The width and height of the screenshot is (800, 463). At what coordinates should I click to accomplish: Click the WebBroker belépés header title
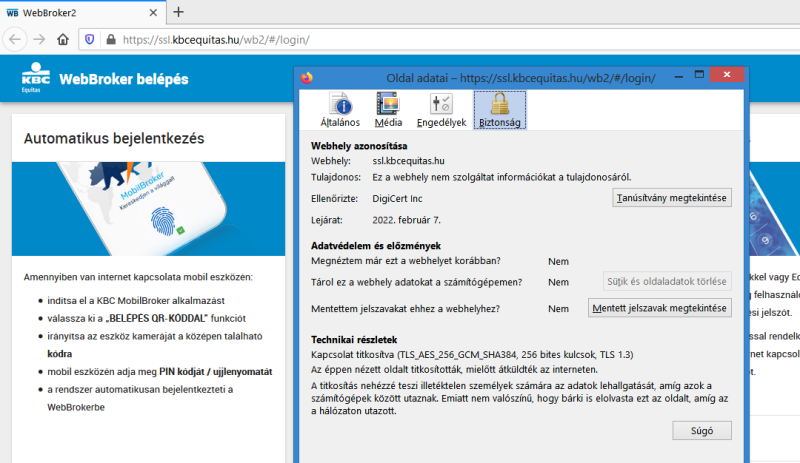pos(124,79)
